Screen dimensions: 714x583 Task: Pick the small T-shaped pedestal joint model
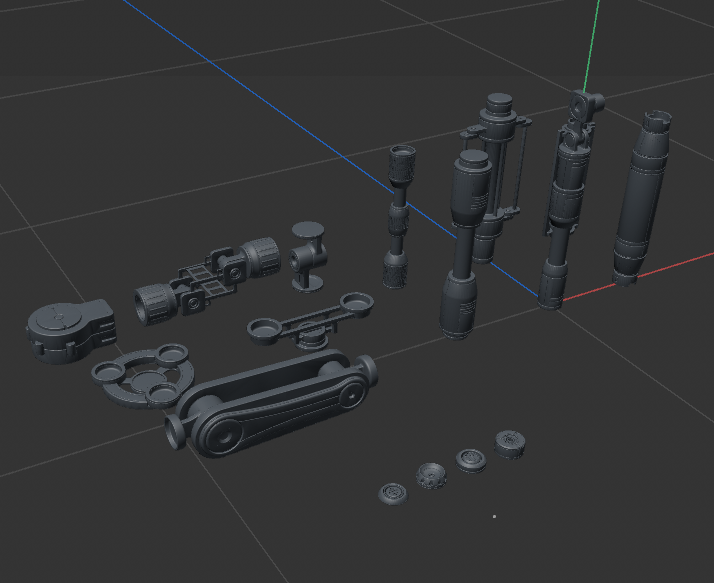[x=308, y=256]
